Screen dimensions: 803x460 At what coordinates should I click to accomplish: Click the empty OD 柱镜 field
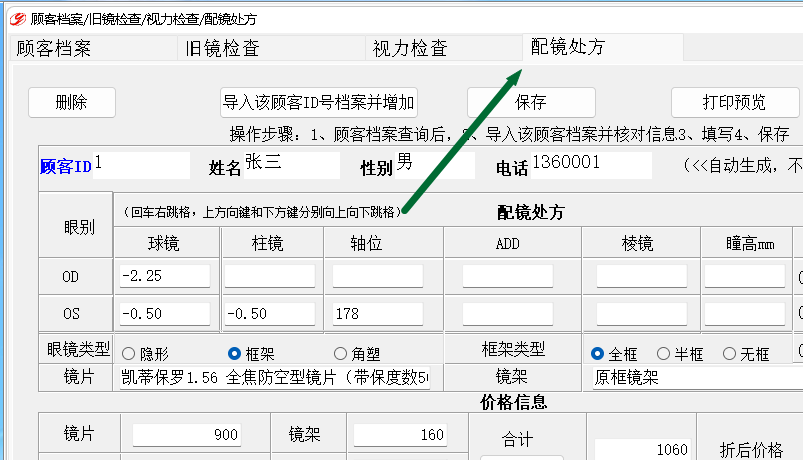pyautogui.click(x=270, y=276)
